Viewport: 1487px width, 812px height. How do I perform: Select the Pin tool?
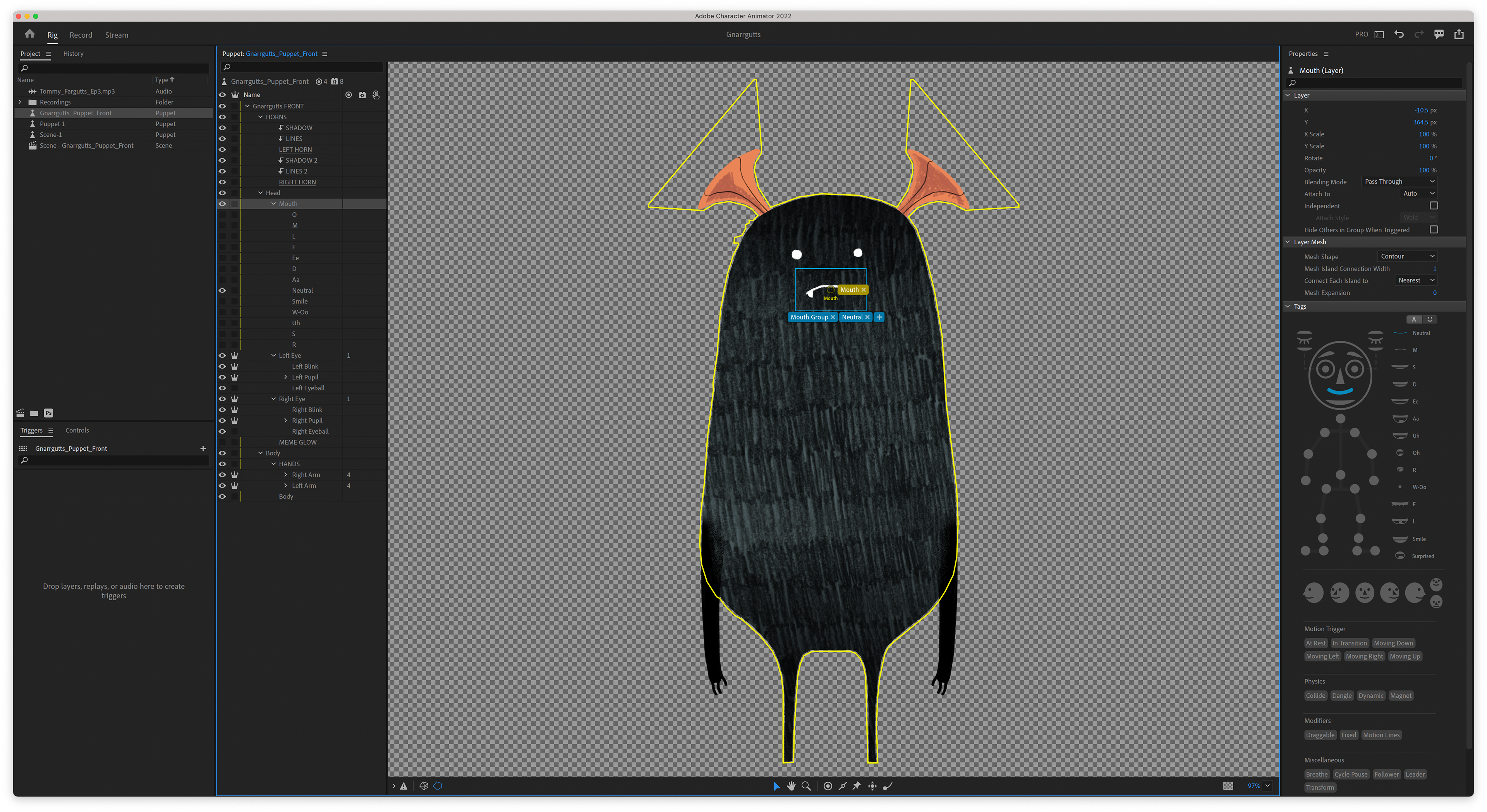pyautogui.click(x=857, y=786)
